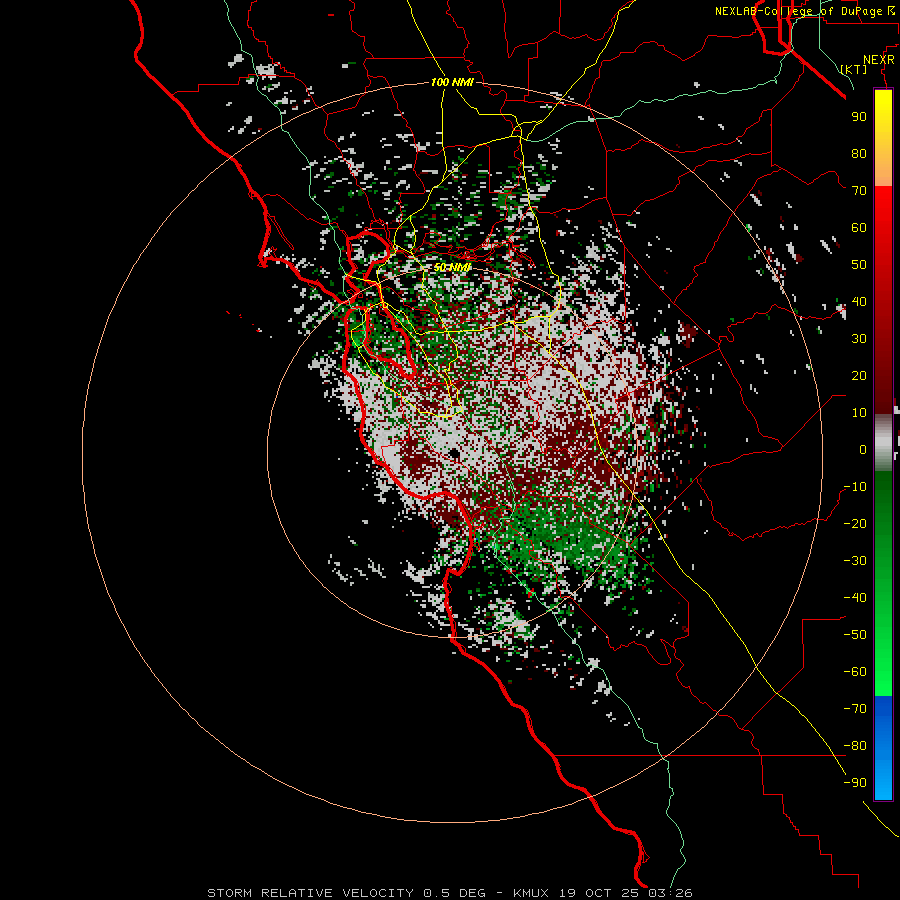Click the 60 value on velocity scale
This screenshot has width=900, height=900.
point(859,227)
